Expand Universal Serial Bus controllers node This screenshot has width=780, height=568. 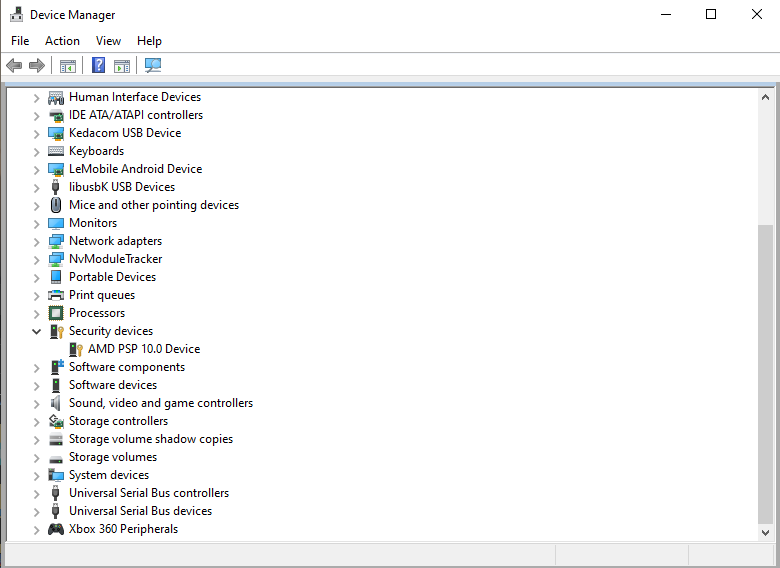[x=37, y=493]
